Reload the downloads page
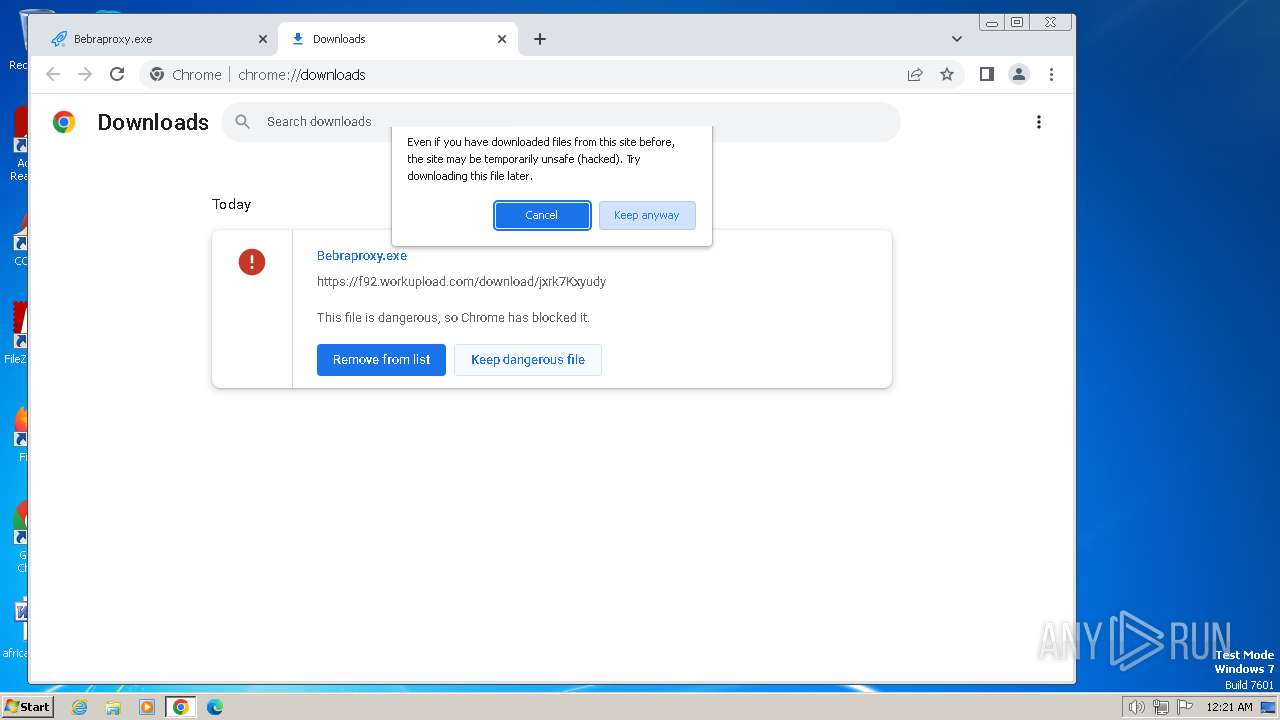 tap(117, 74)
